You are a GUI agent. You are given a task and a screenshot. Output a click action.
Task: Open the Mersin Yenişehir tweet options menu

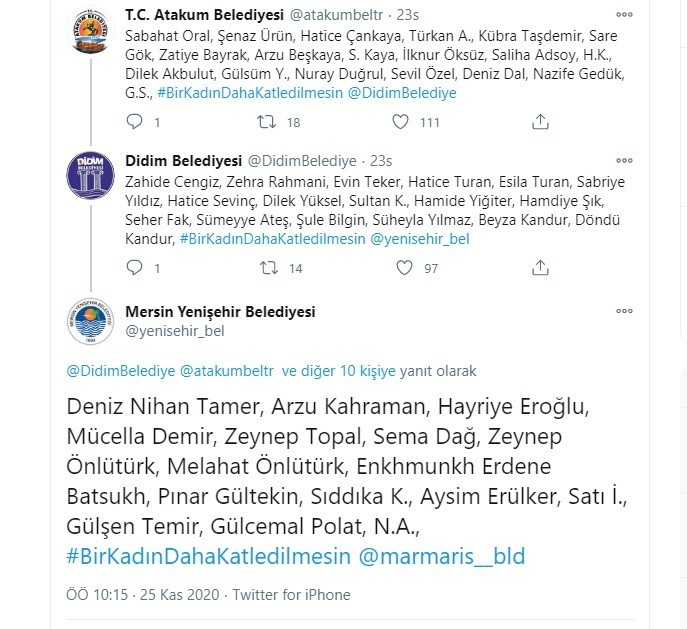point(625,312)
